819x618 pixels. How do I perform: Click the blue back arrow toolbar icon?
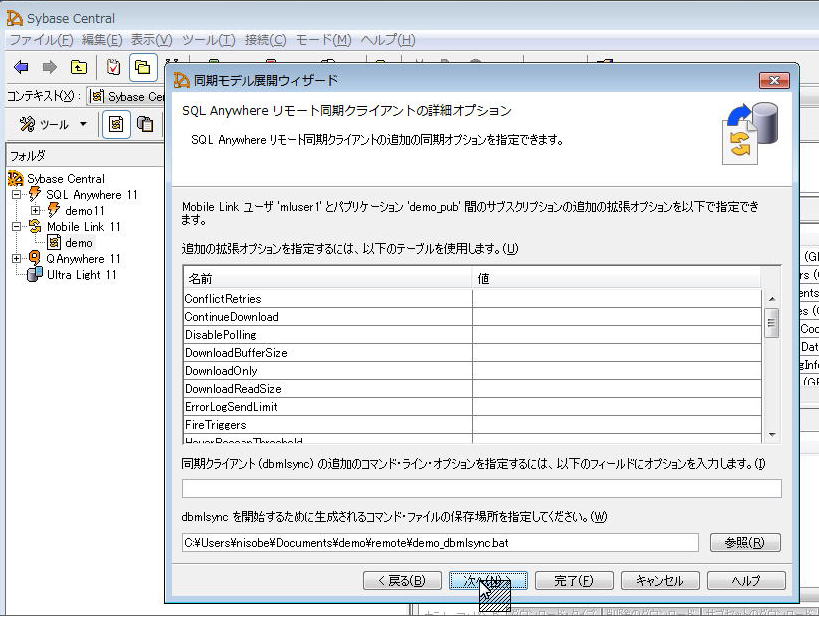click(21, 67)
